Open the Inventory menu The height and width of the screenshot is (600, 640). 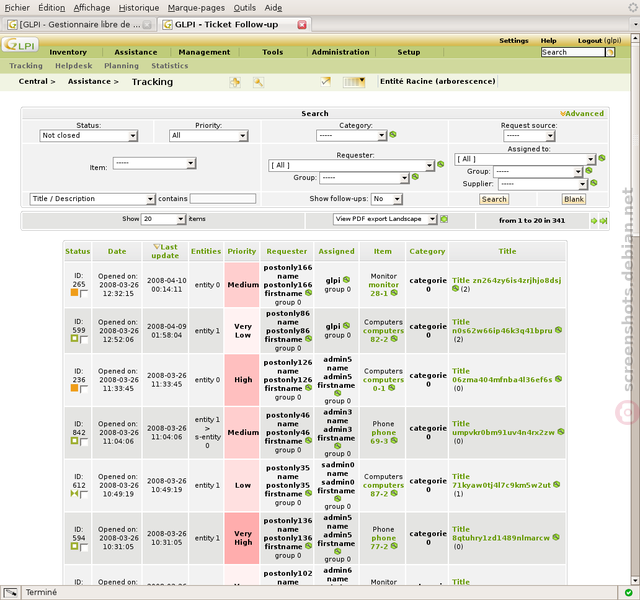click(x=68, y=52)
